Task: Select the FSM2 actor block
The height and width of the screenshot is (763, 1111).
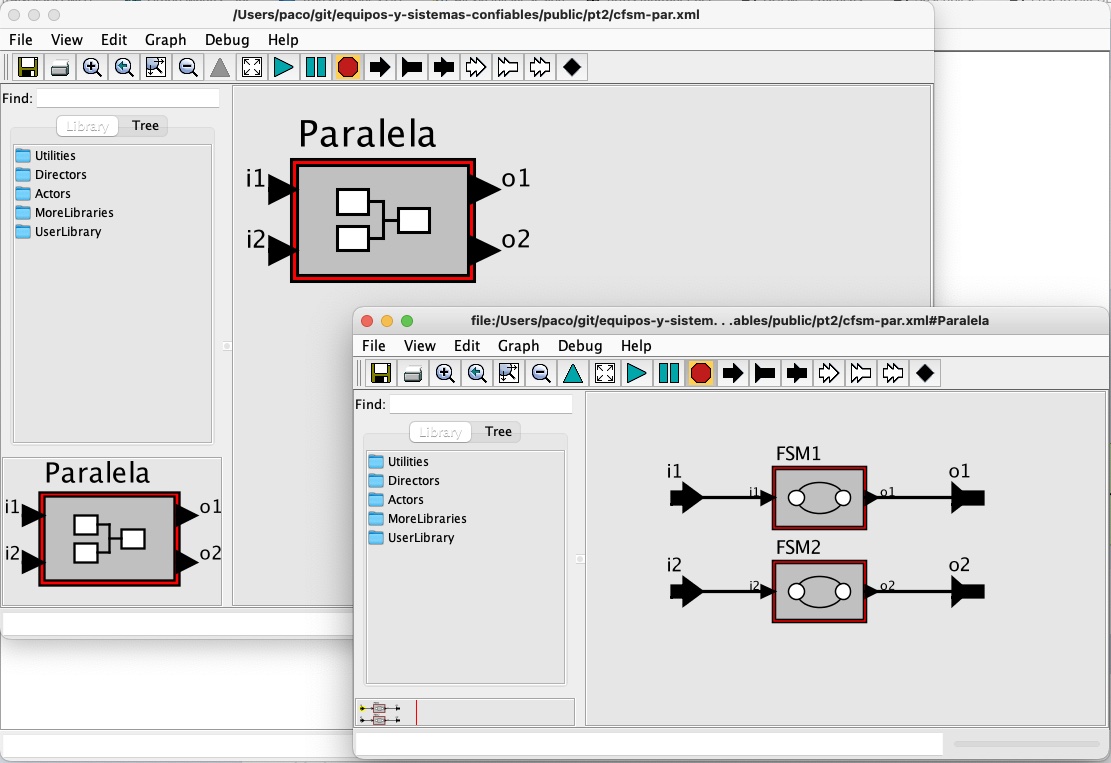Action: (x=819, y=592)
